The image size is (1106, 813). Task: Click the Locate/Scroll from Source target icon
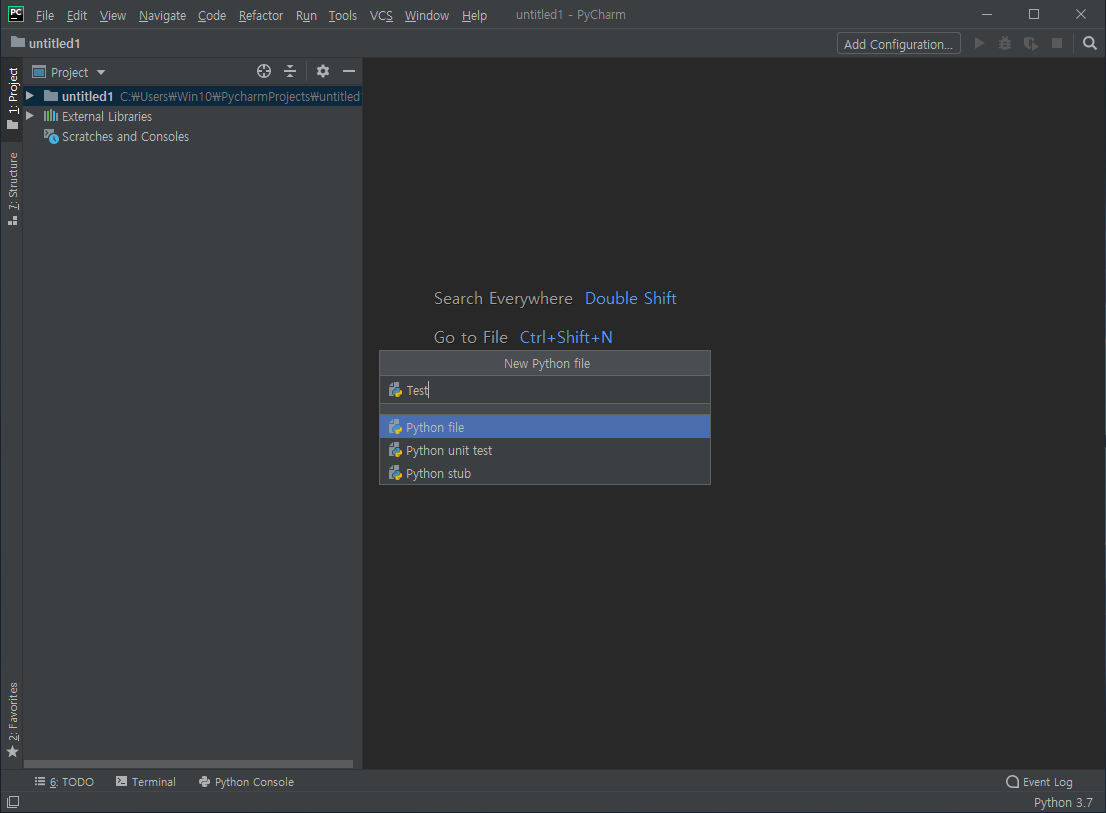(264, 71)
